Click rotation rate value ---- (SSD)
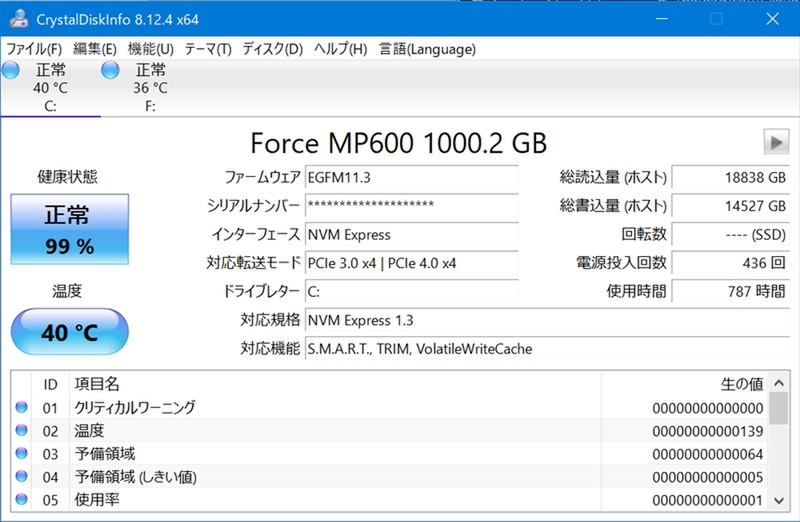The height and width of the screenshot is (522, 800). tap(731, 235)
